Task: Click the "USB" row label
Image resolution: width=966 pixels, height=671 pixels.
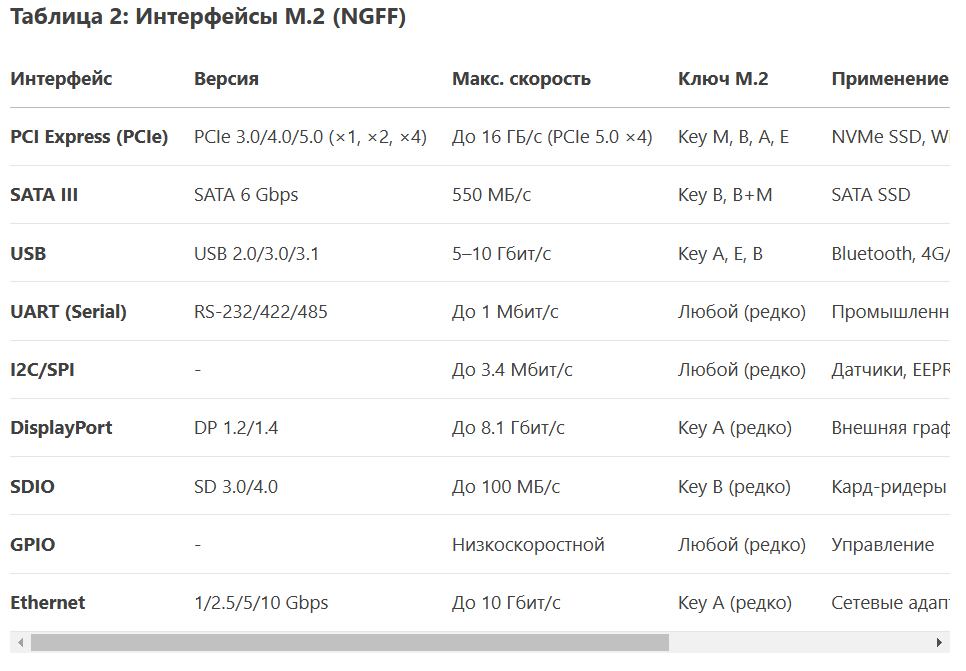Action: (x=28, y=254)
